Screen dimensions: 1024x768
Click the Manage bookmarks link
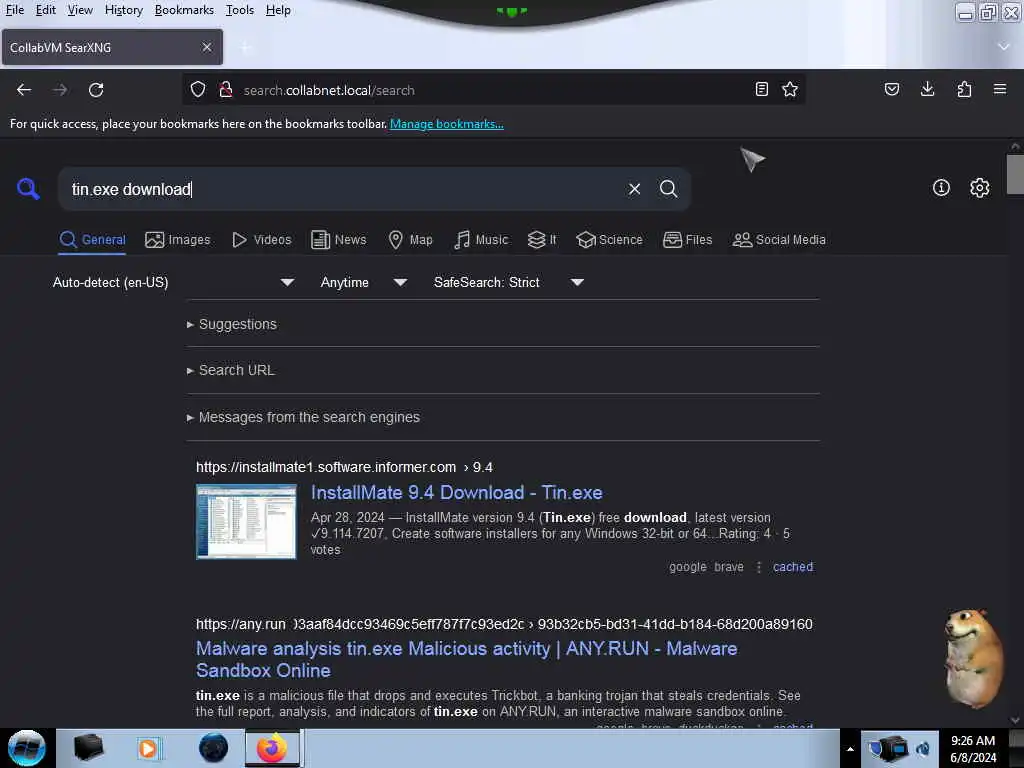[447, 124]
